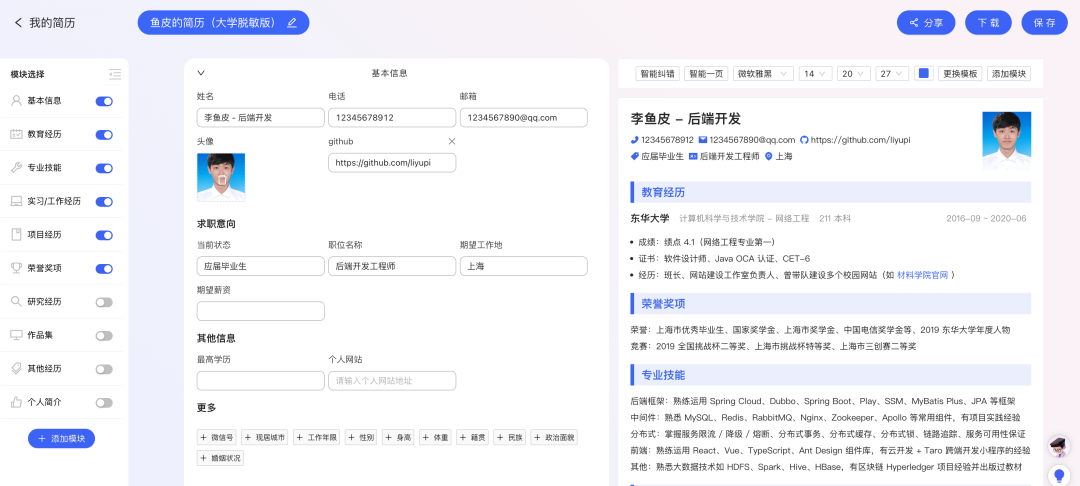1080x486 pixels.
Task: Click the avatar photo in resume preview
Action: [x=1006, y=140]
